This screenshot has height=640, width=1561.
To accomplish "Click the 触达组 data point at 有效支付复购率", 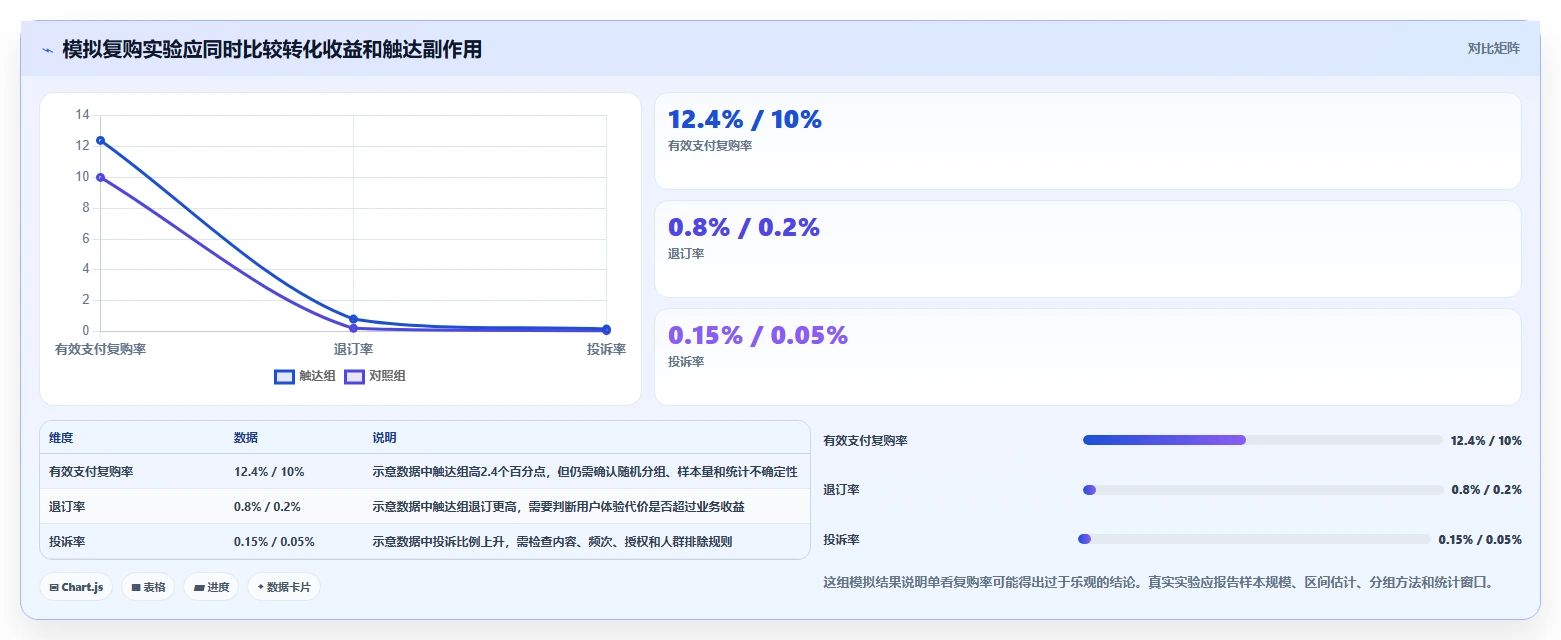I will [x=100, y=140].
